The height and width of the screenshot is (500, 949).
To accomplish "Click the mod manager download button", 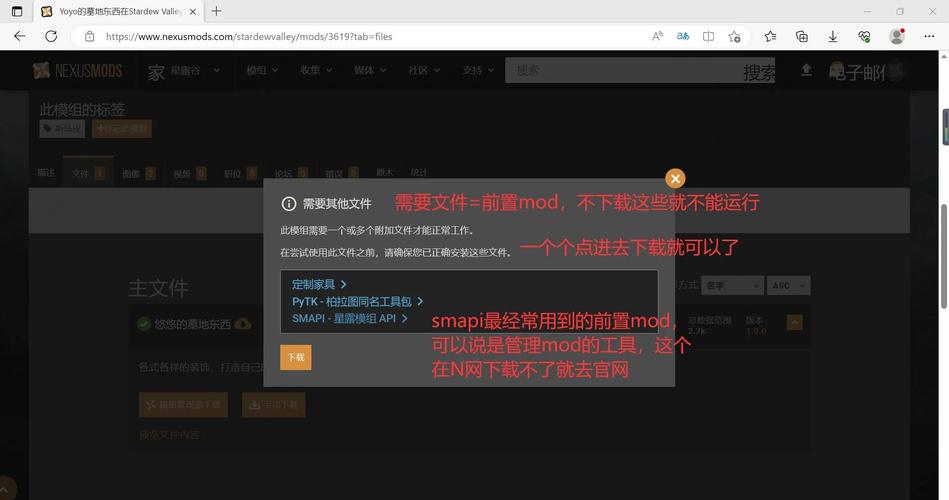I will tap(183, 404).
